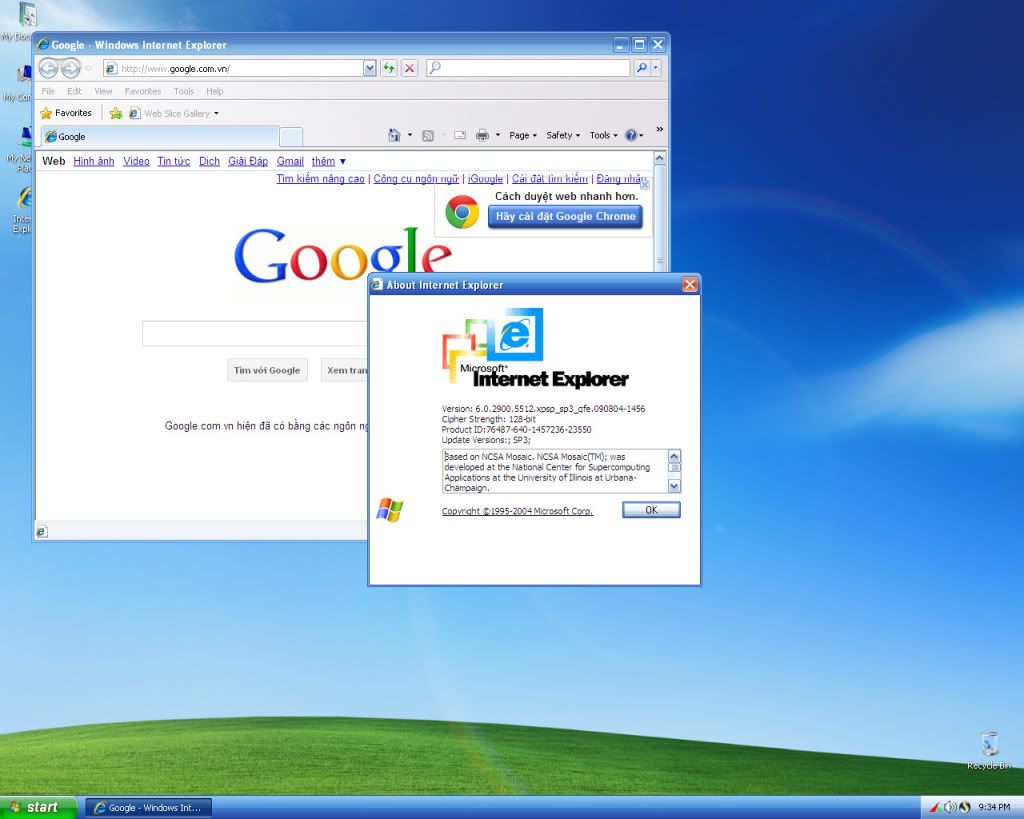Open a new tab with the blank tab button
Image resolution: width=1024 pixels, height=819 pixels.
click(x=291, y=136)
